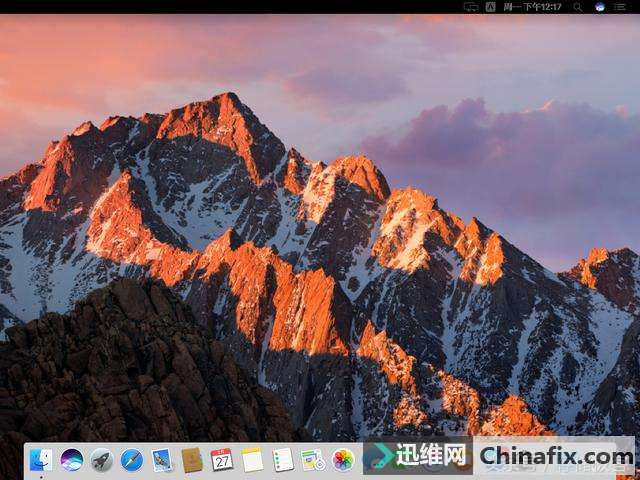Open Finder from the Dock

click(x=41, y=460)
